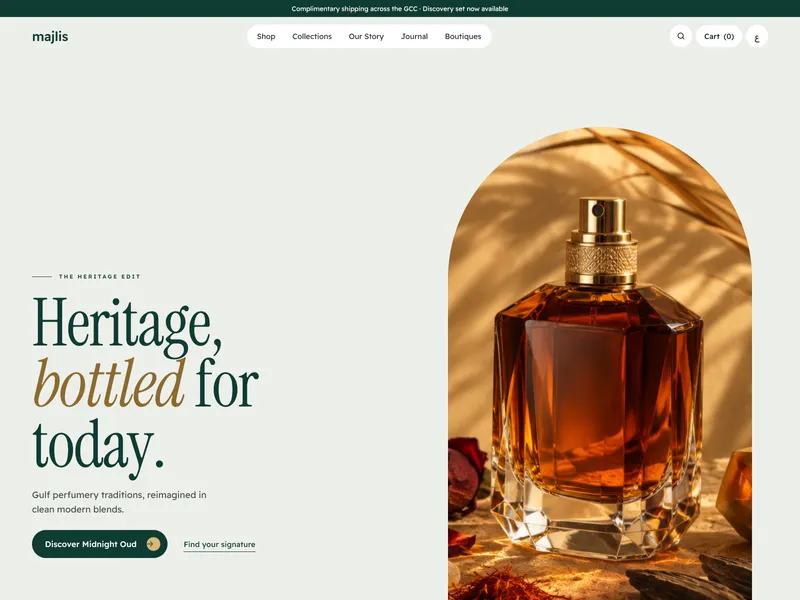
Task: Open the Collections nav item
Action: 312,36
